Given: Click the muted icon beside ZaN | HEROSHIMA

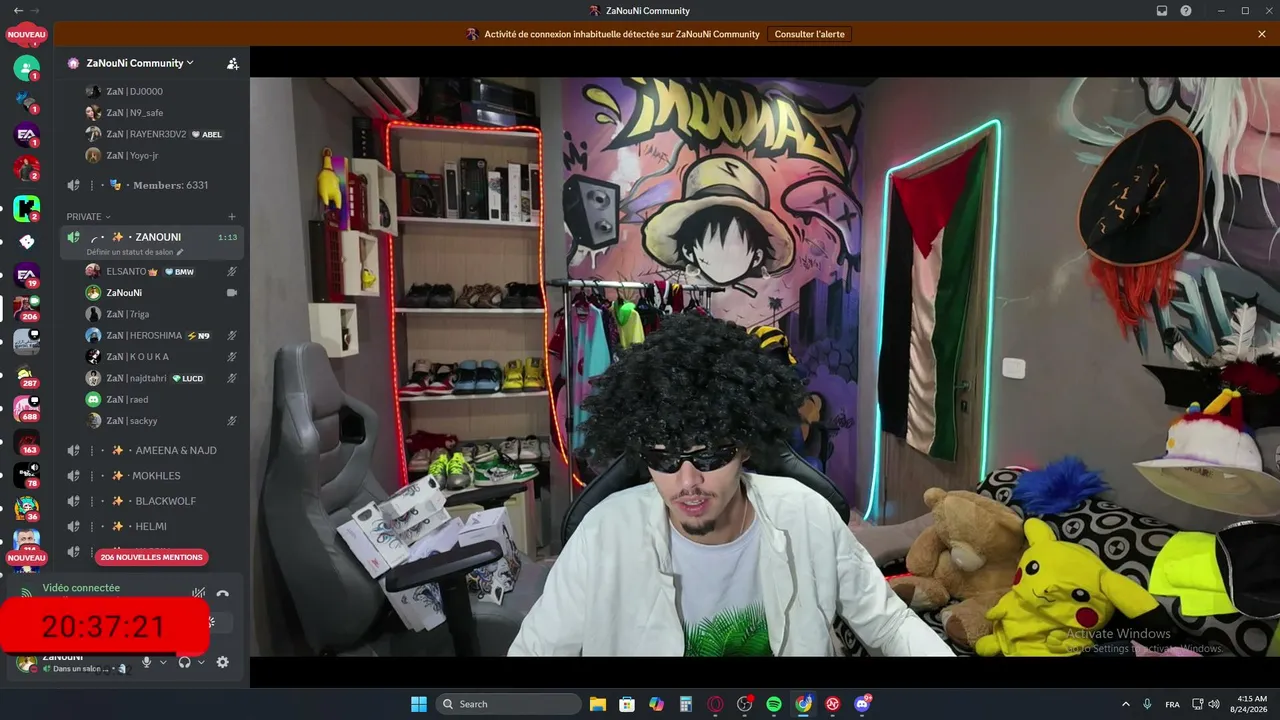Looking at the screenshot, I should [232, 335].
